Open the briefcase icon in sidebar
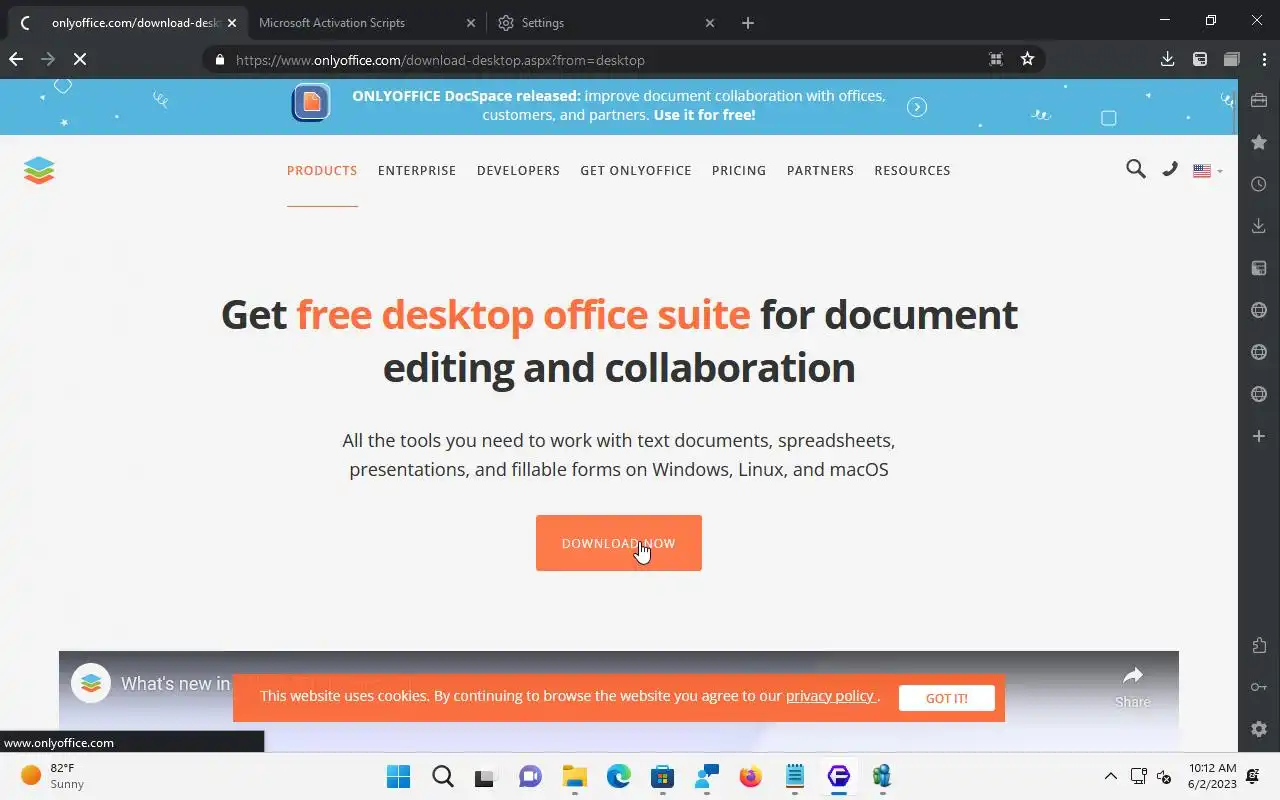1280x800 pixels. [x=1259, y=100]
